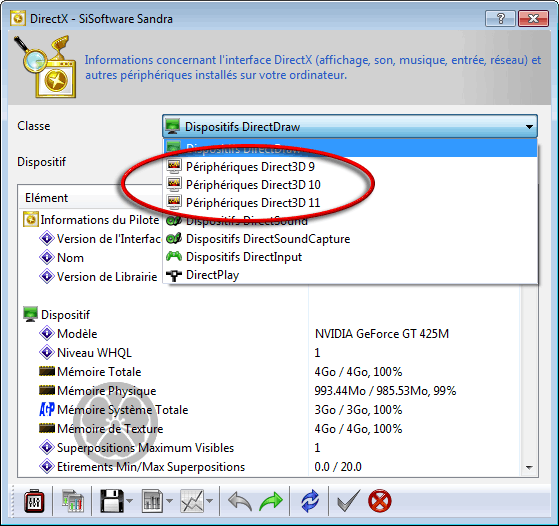
Task: Select the Niveau WHQL row
Action: tap(270, 353)
